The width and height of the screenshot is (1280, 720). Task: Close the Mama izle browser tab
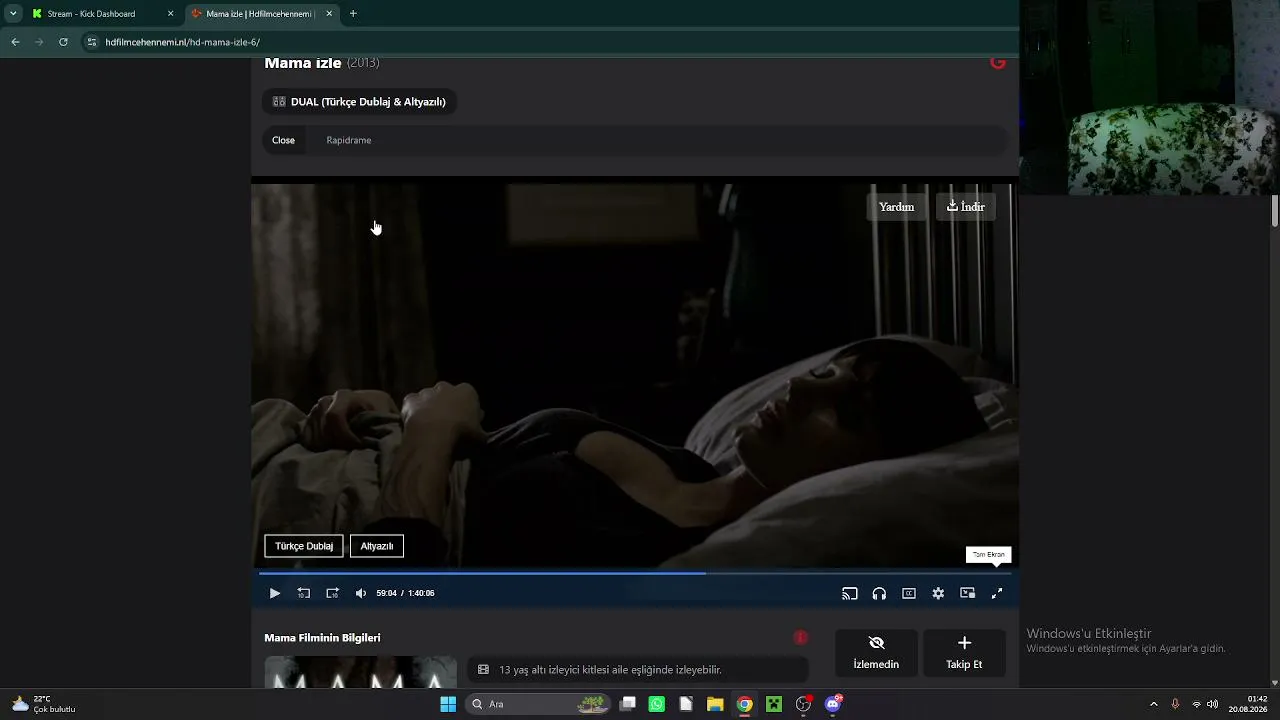click(329, 14)
